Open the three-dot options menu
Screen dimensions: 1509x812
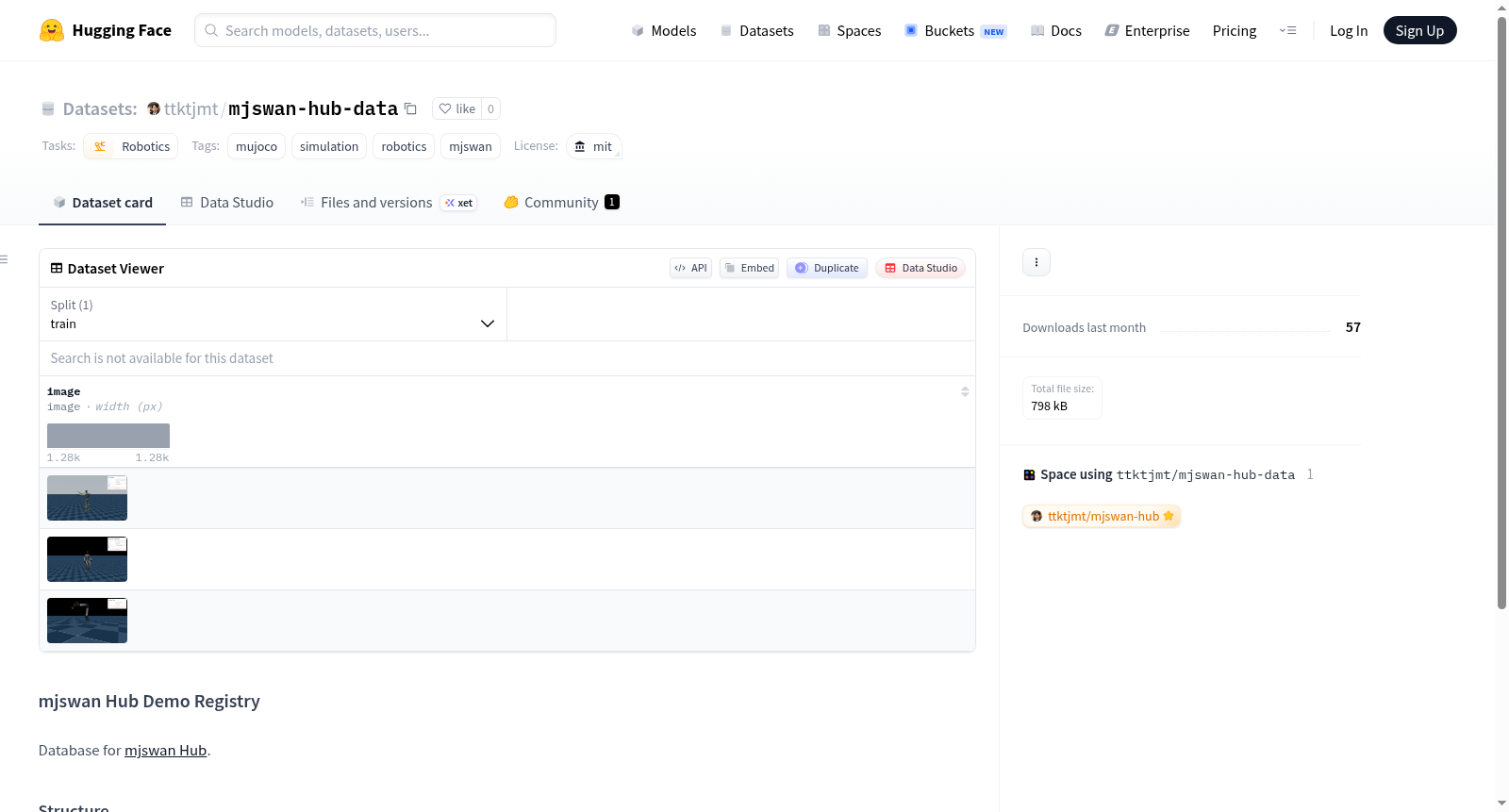click(1036, 262)
